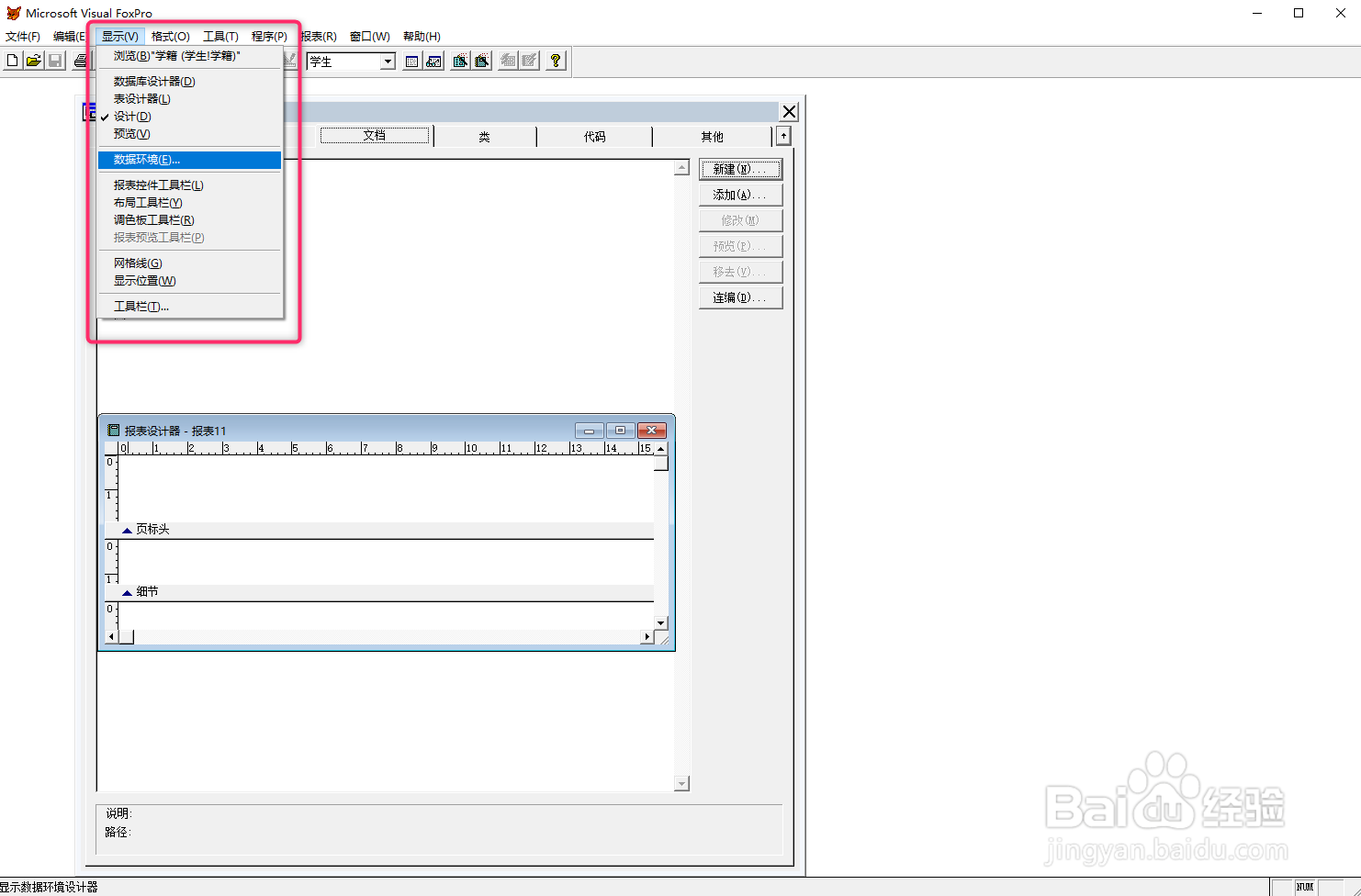Toggle 布局工具栏(Y) menu item

pyautogui.click(x=189, y=203)
